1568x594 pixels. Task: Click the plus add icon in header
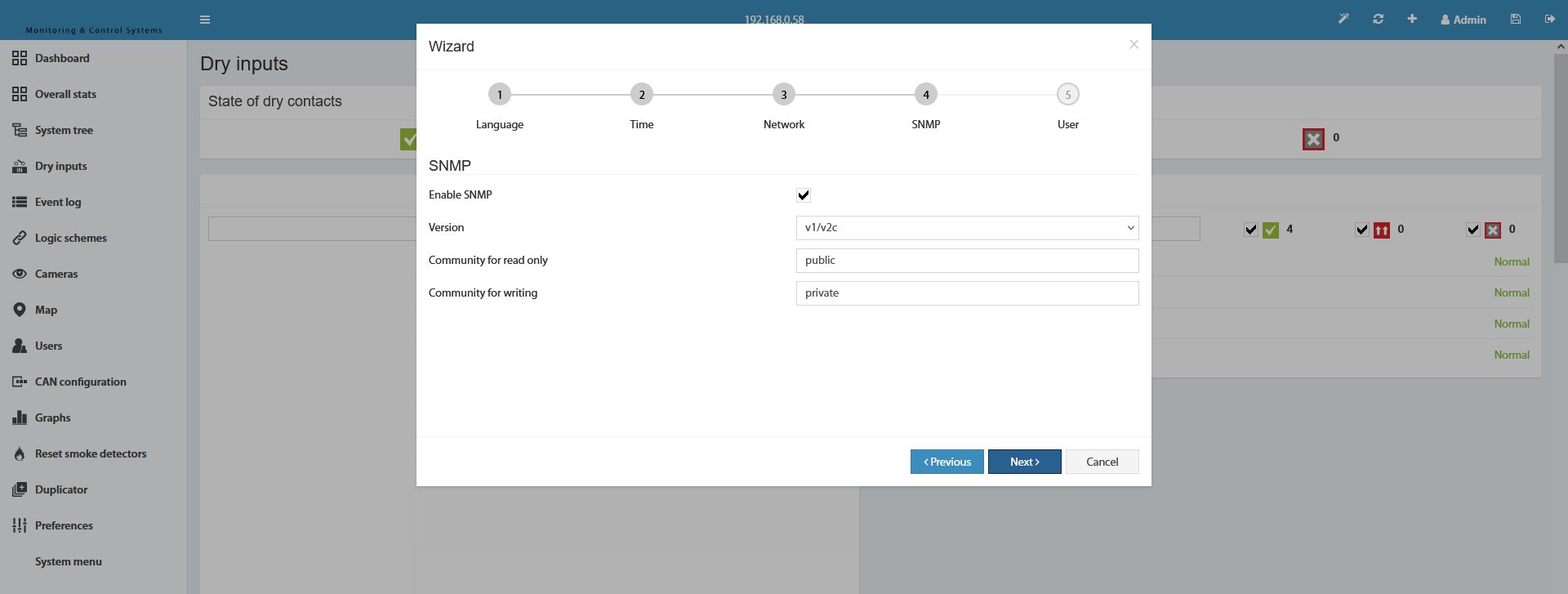(1412, 19)
